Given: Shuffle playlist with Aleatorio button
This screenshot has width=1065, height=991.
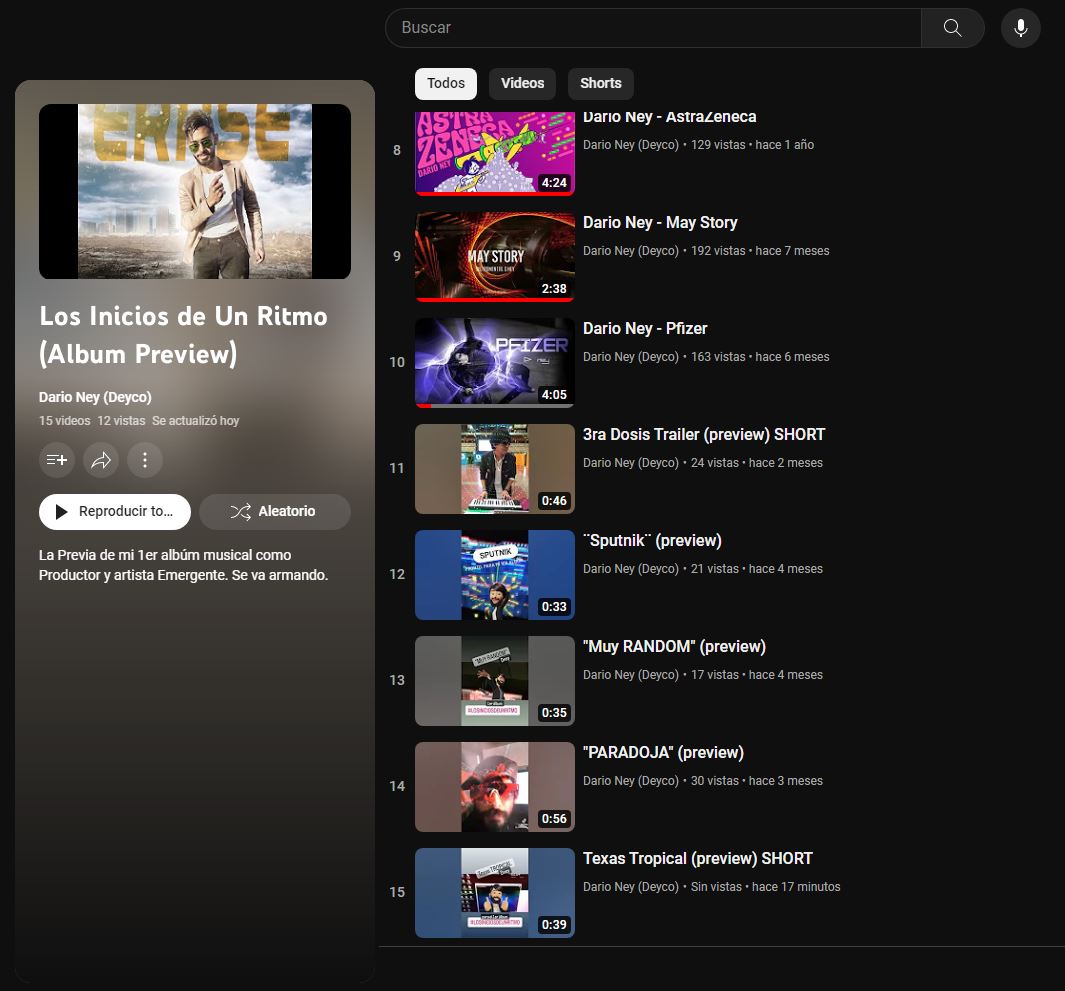Looking at the screenshot, I should click(275, 511).
